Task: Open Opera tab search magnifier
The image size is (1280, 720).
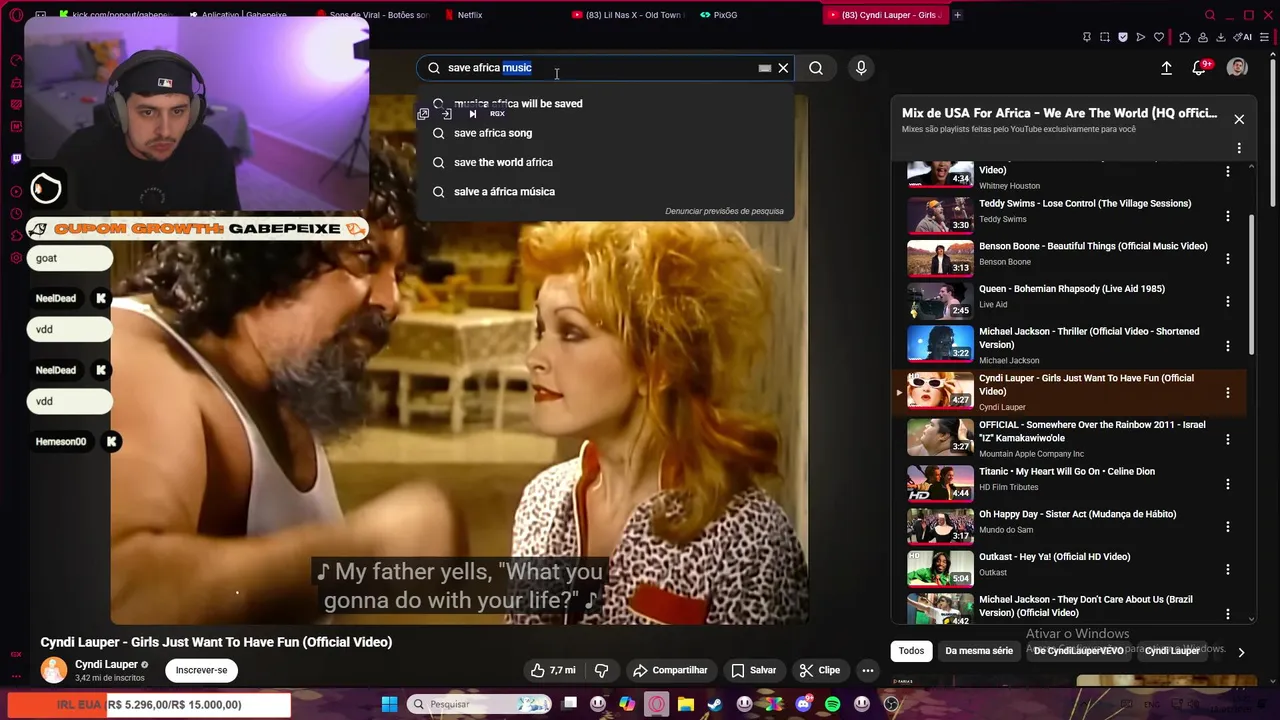Action: pos(1210,15)
